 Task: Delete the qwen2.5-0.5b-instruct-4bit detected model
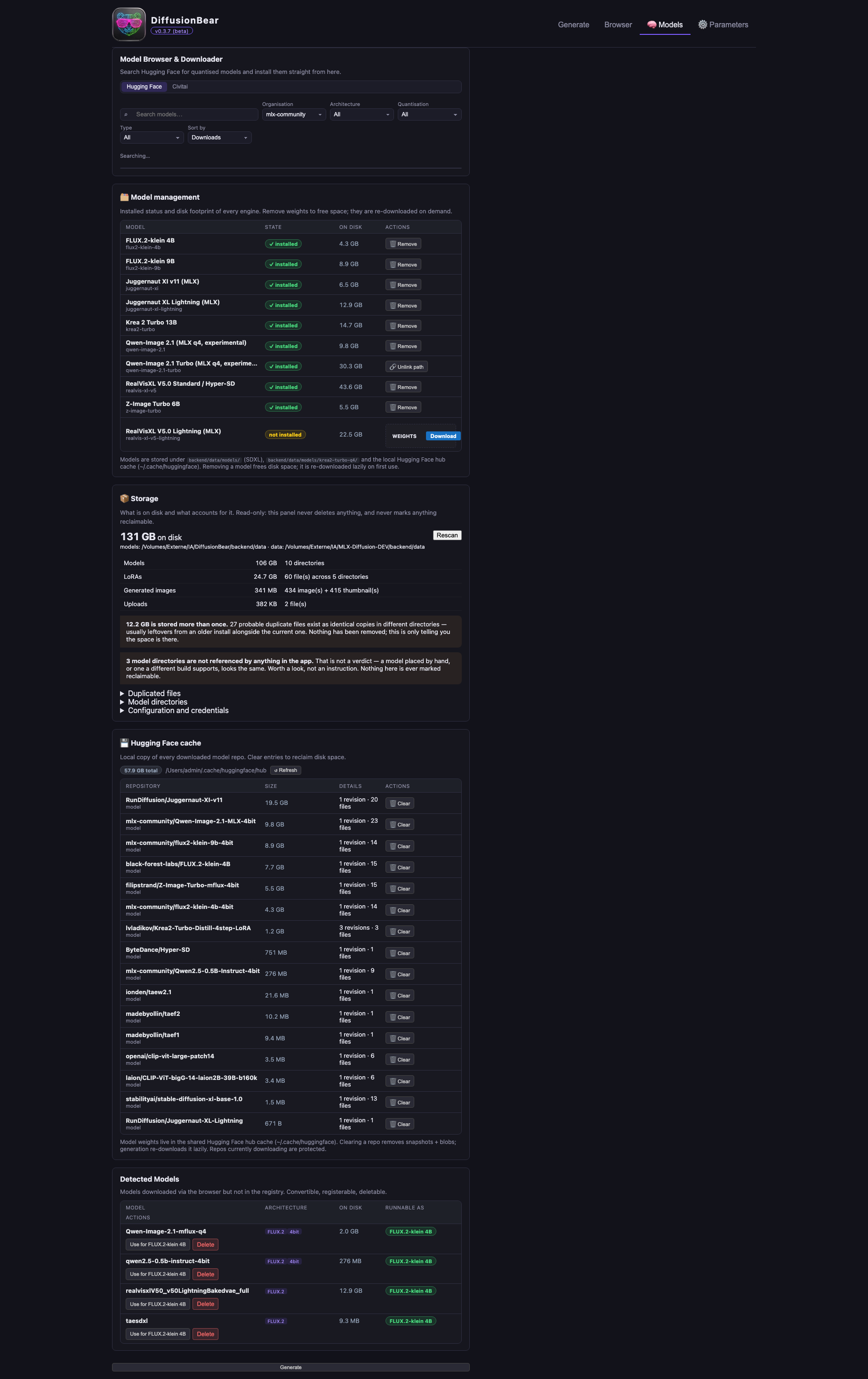point(205,1274)
